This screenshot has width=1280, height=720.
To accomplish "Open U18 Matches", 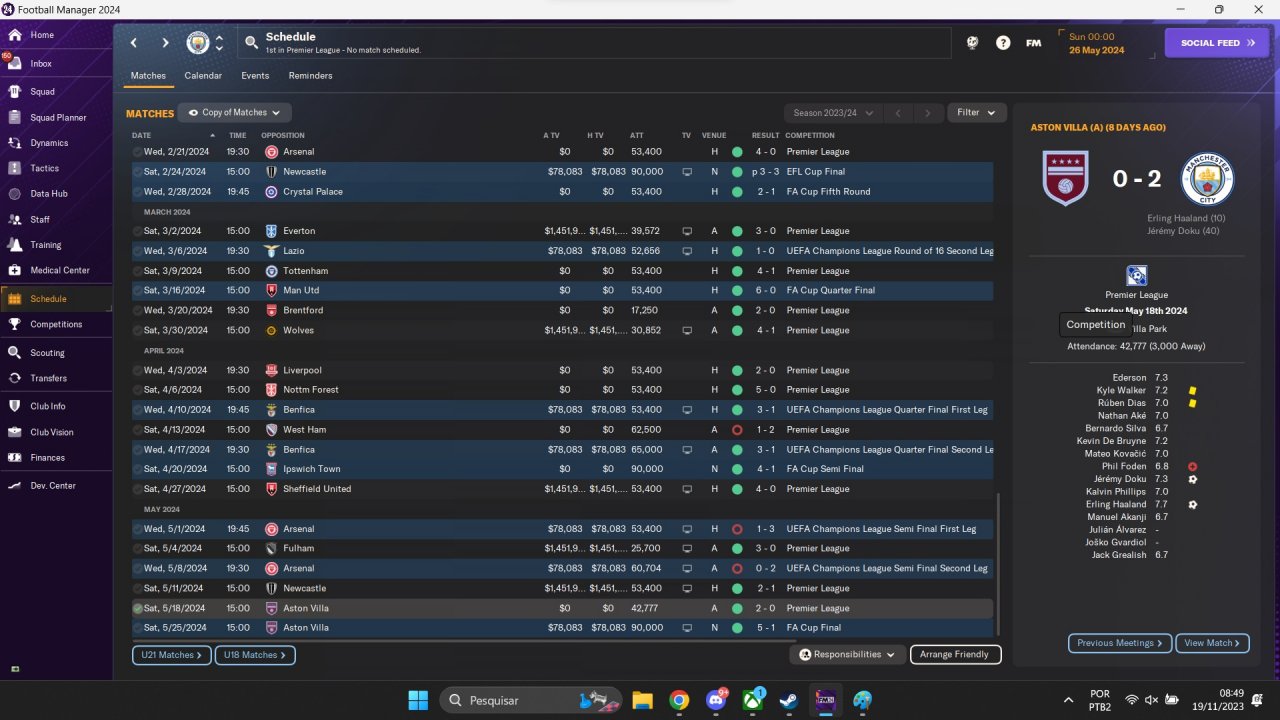I will [x=255, y=655].
